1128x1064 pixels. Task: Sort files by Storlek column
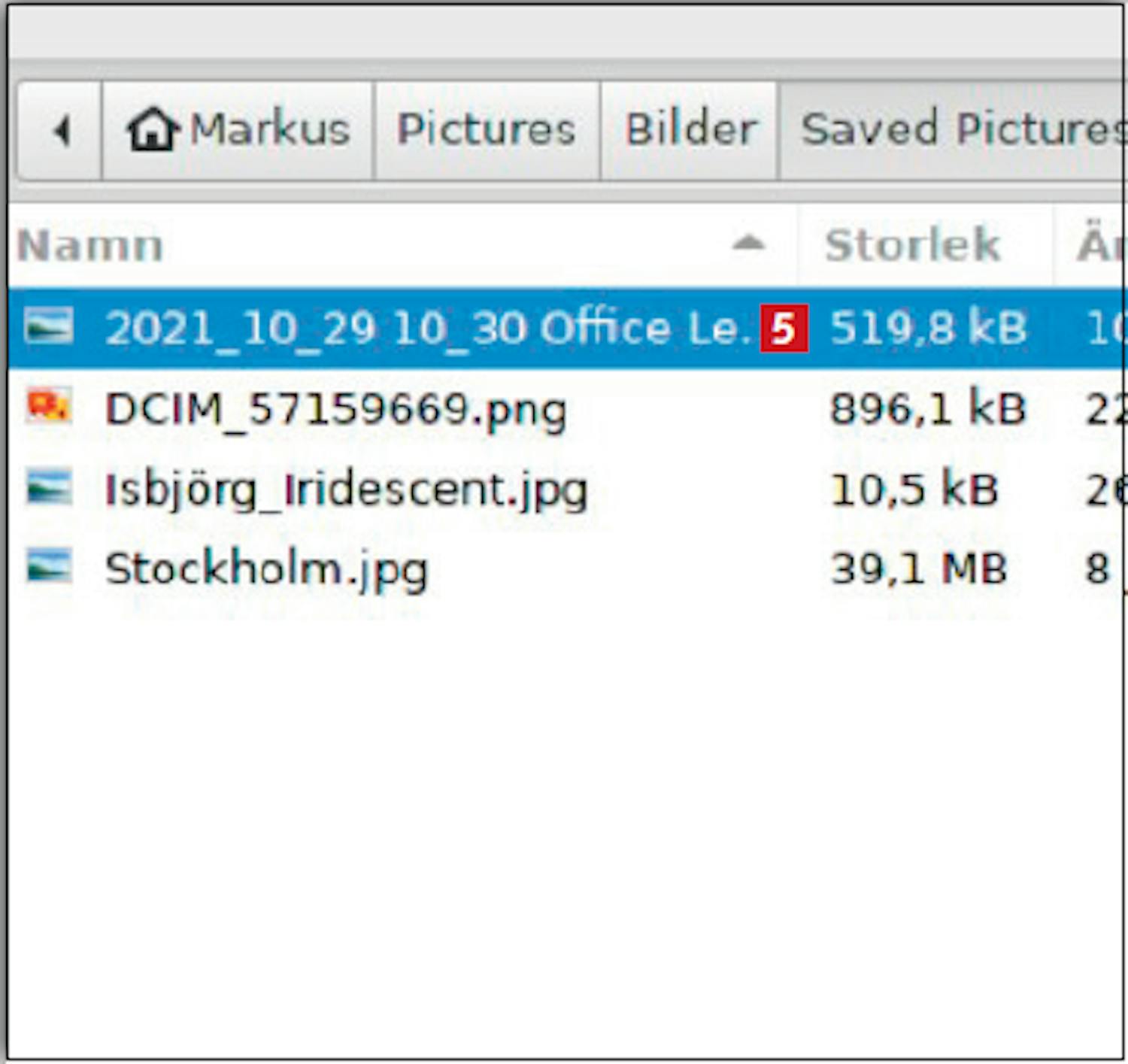coord(912,244)
